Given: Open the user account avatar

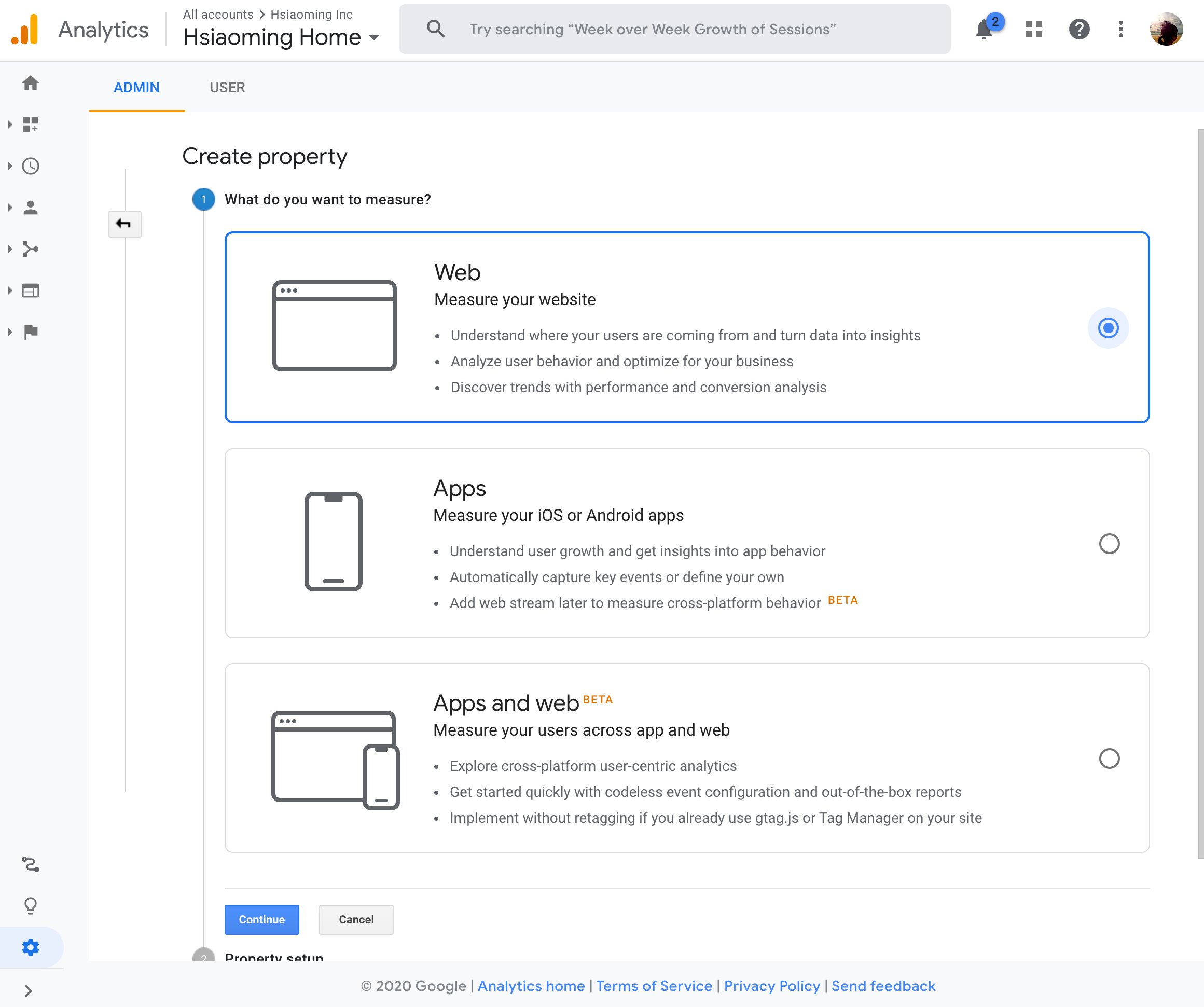Looking at the screenshot, I should 1166,29.
